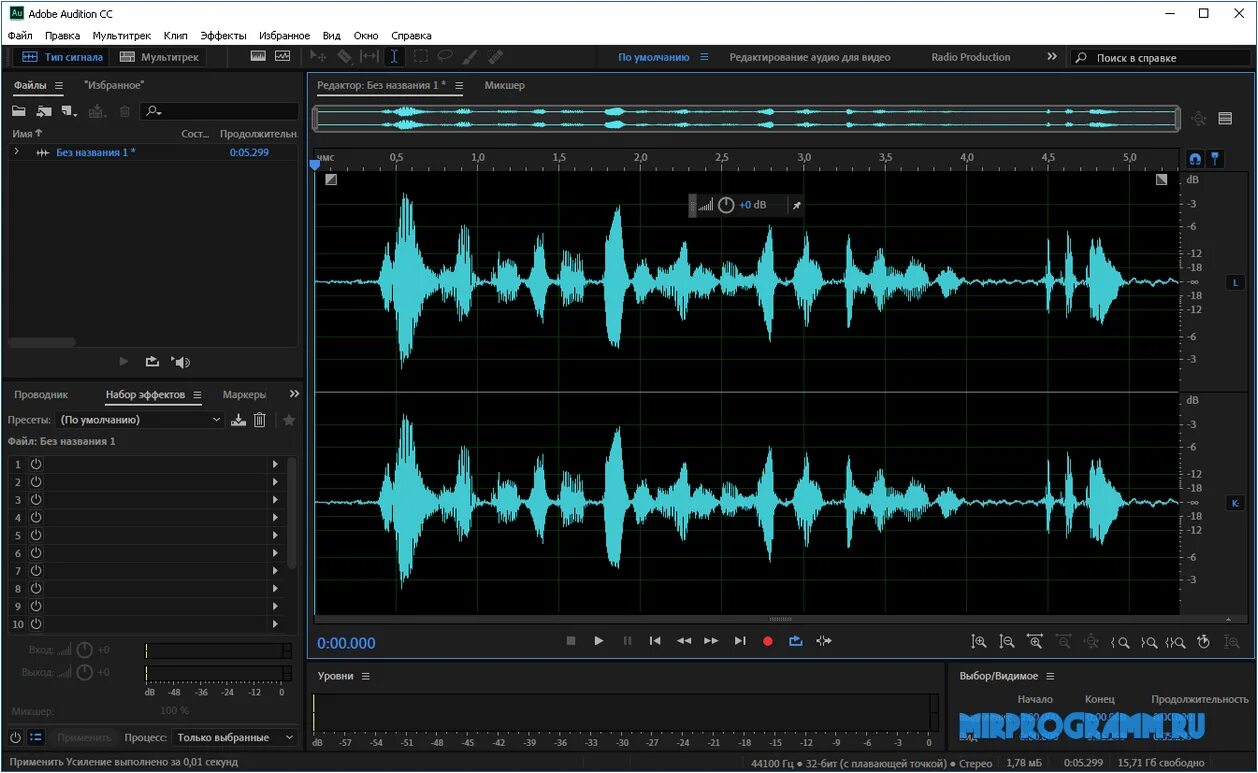Open the Эффекты menu
1258x773 pixels.
(224, 35)
